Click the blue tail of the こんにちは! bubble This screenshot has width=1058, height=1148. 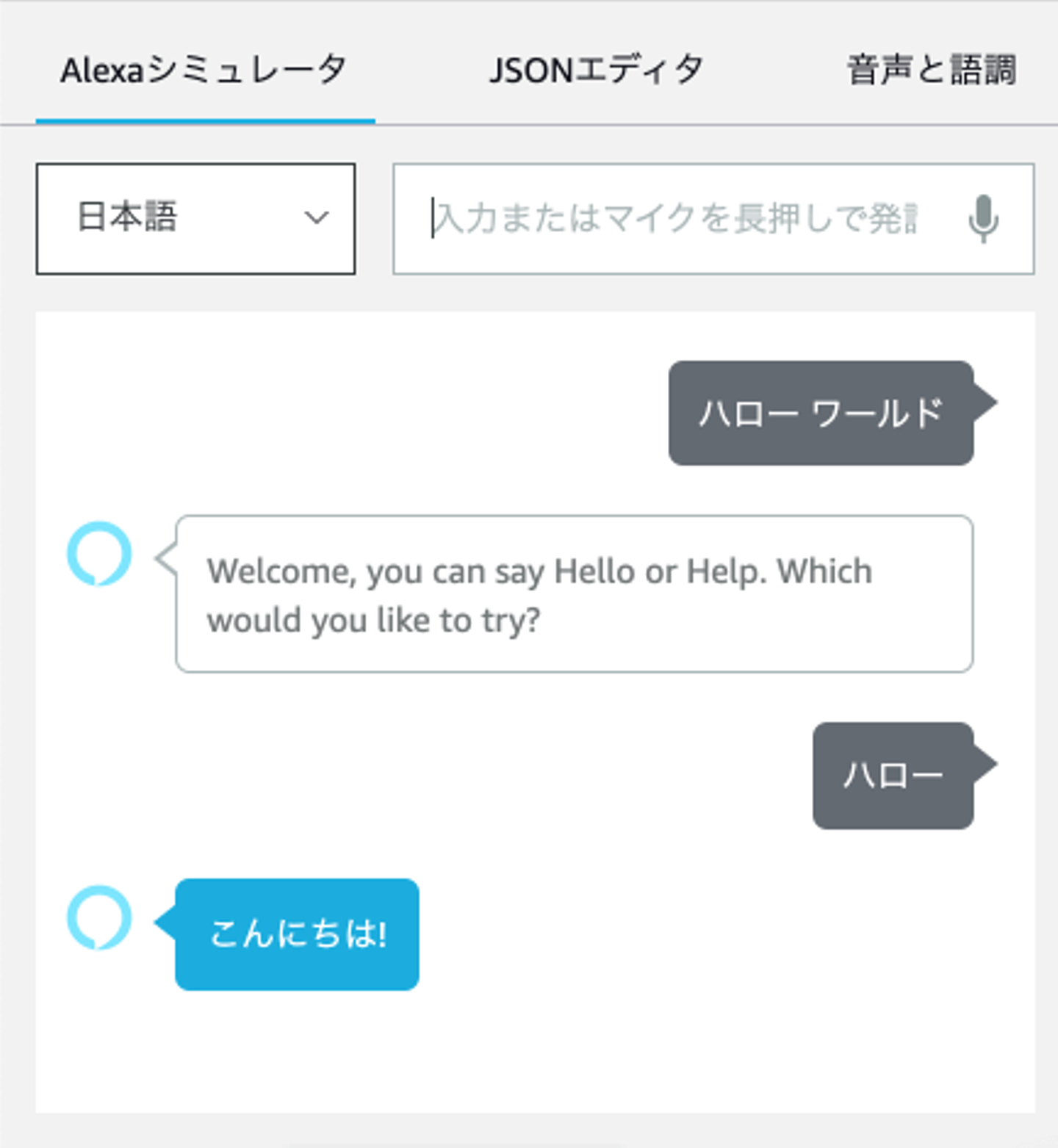(x=165, y=923)
